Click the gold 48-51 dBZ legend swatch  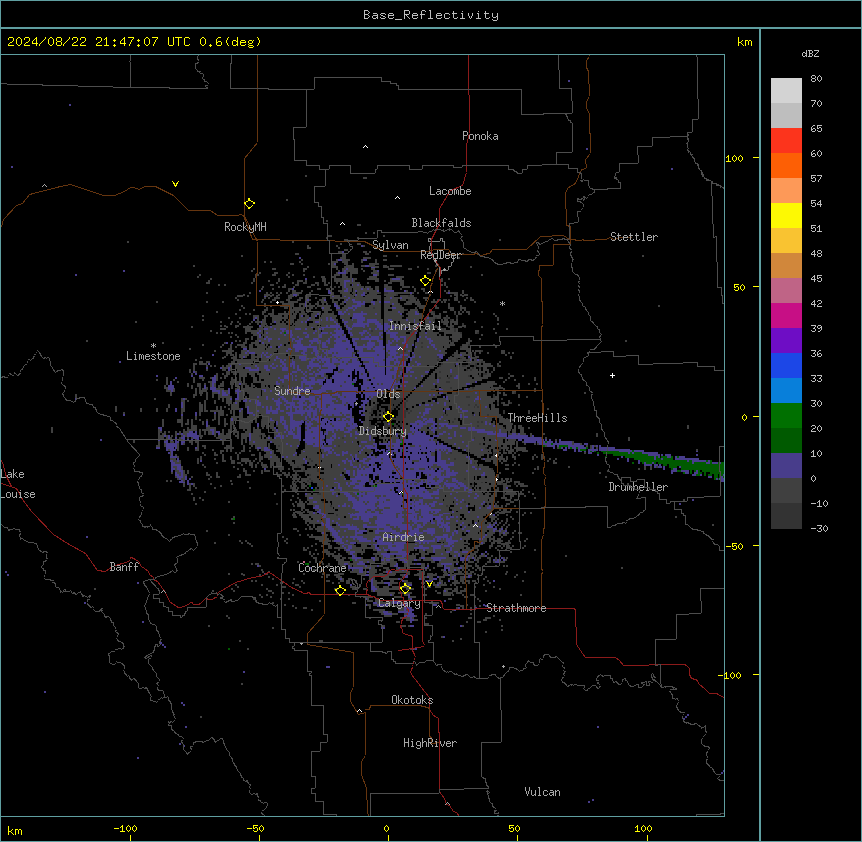coord(786,241)
